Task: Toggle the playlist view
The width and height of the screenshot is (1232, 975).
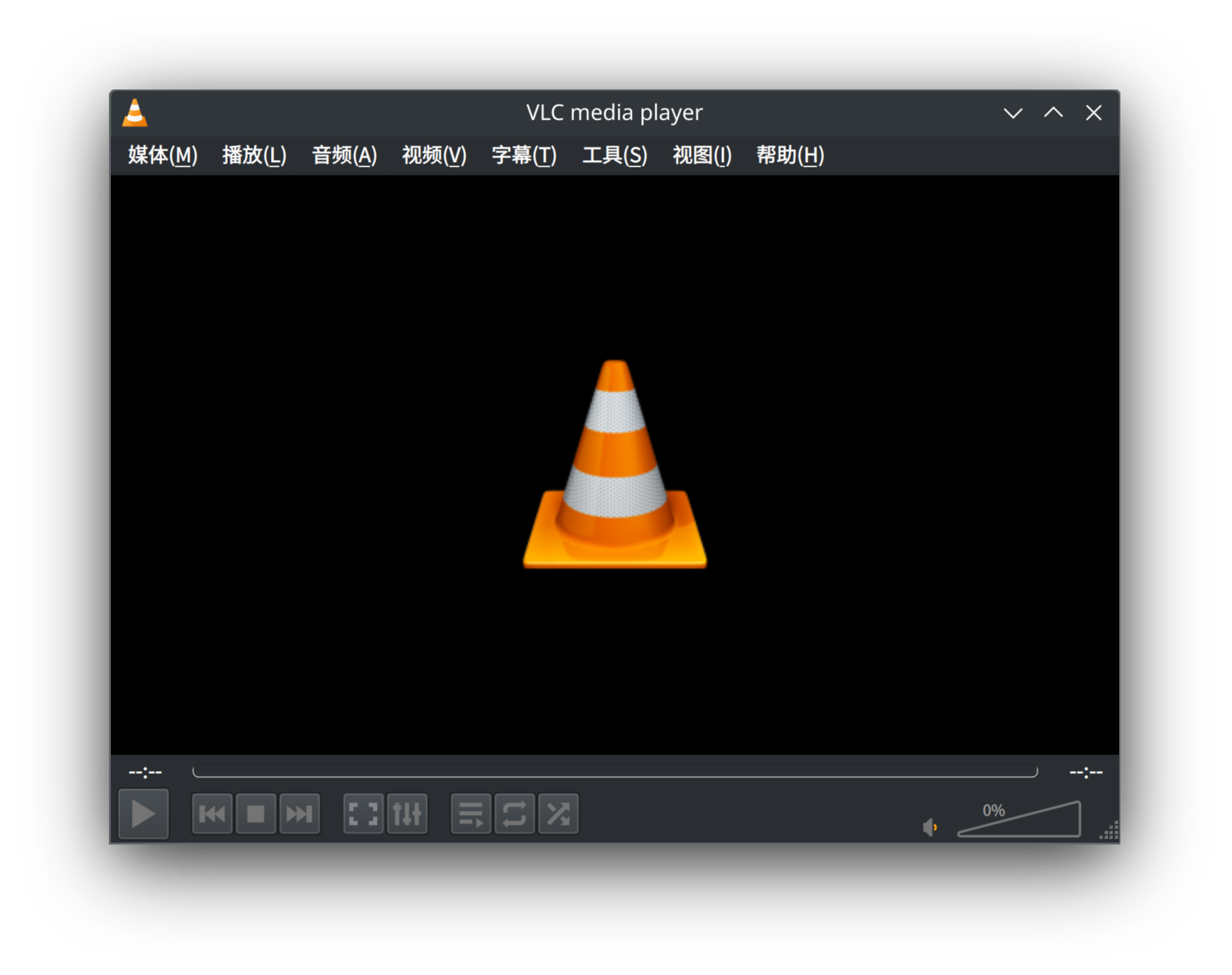Action: coord(471,814)
